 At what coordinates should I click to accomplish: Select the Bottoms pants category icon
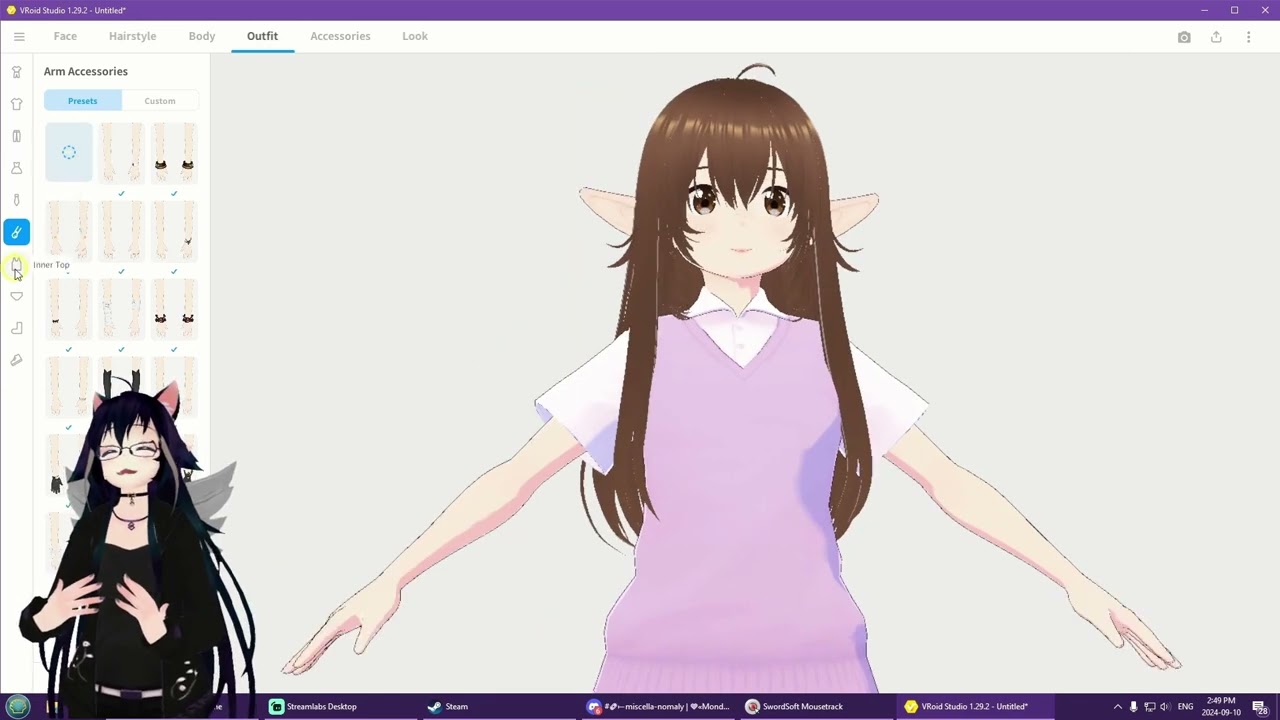(x=16, y=136)
